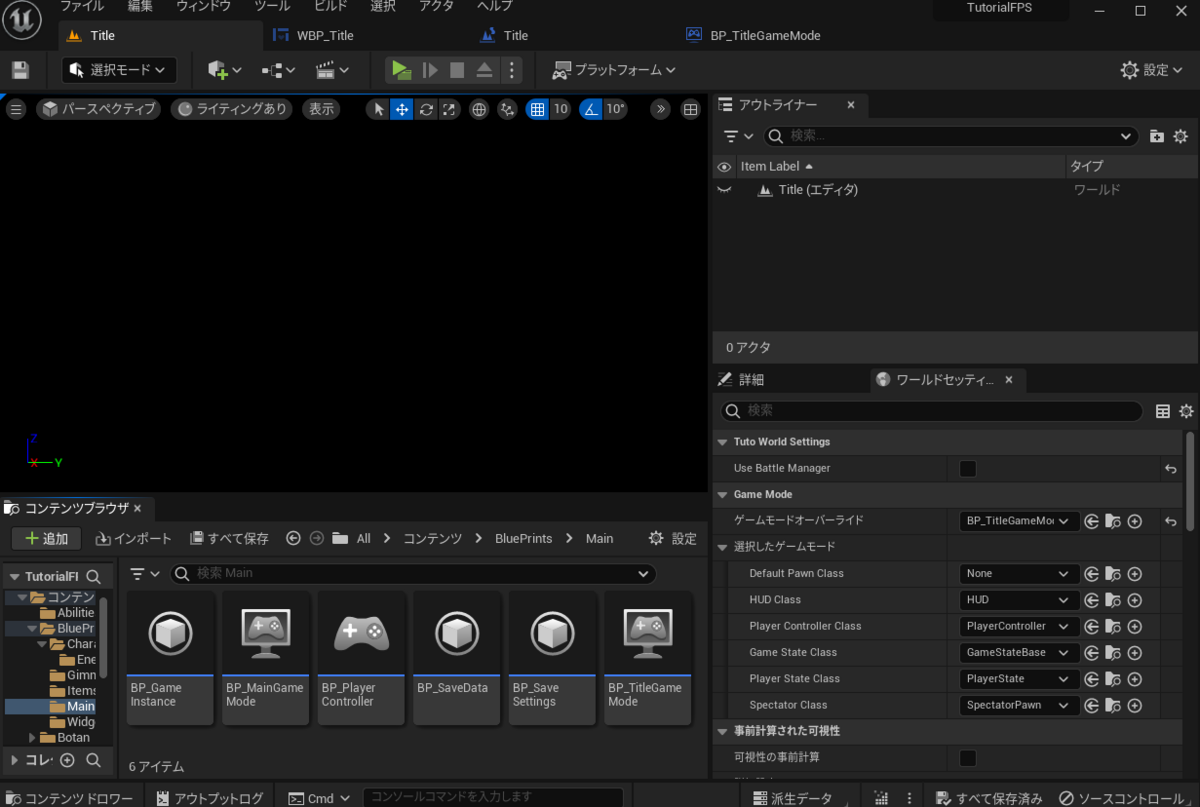Toggle visibility of Title (エディタ) row
1200x807 pixels.
(725, 189)
